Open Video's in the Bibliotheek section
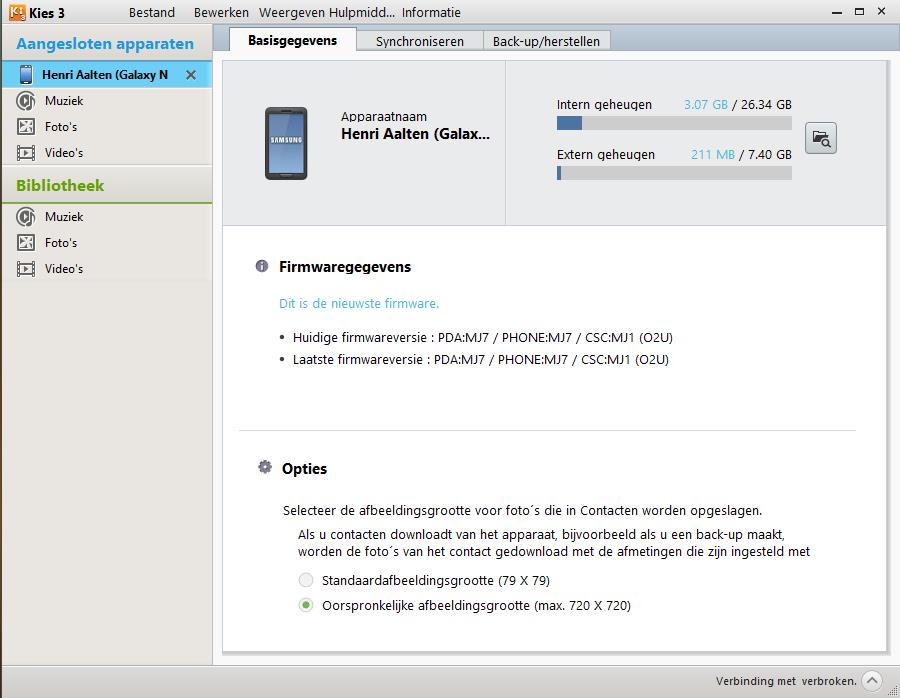Screen dimensions: 900x698 pyautogui.click(x=63, y=269)
